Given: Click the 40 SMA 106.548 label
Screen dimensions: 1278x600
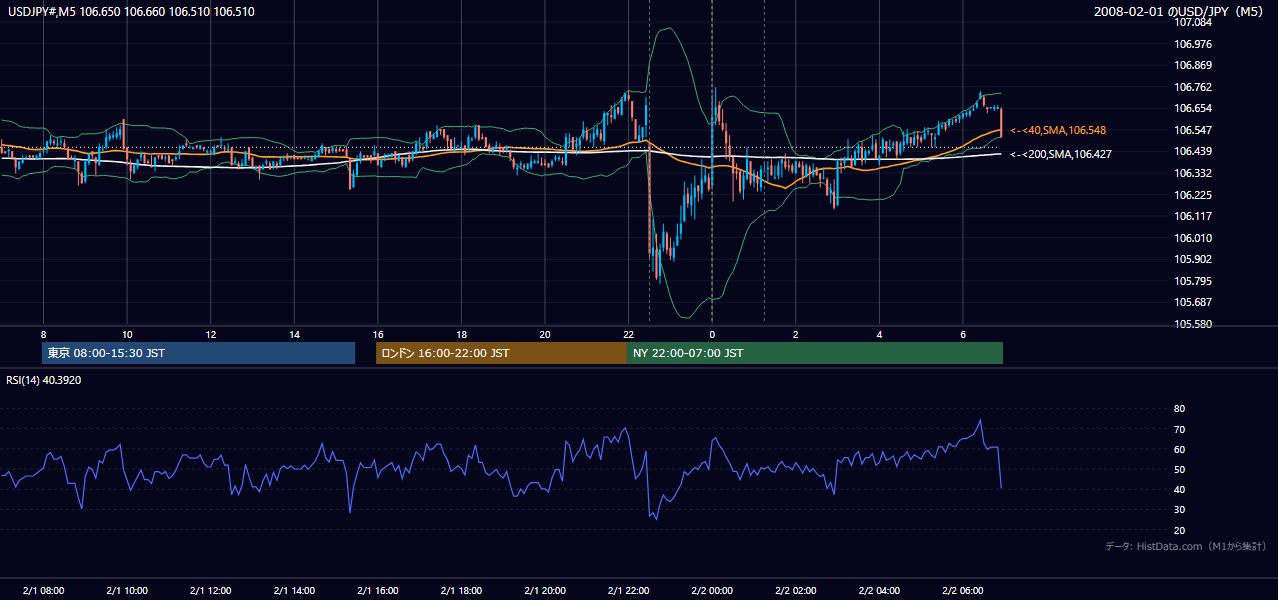Looking at the screenshot, I should [x=1058, y=130].
